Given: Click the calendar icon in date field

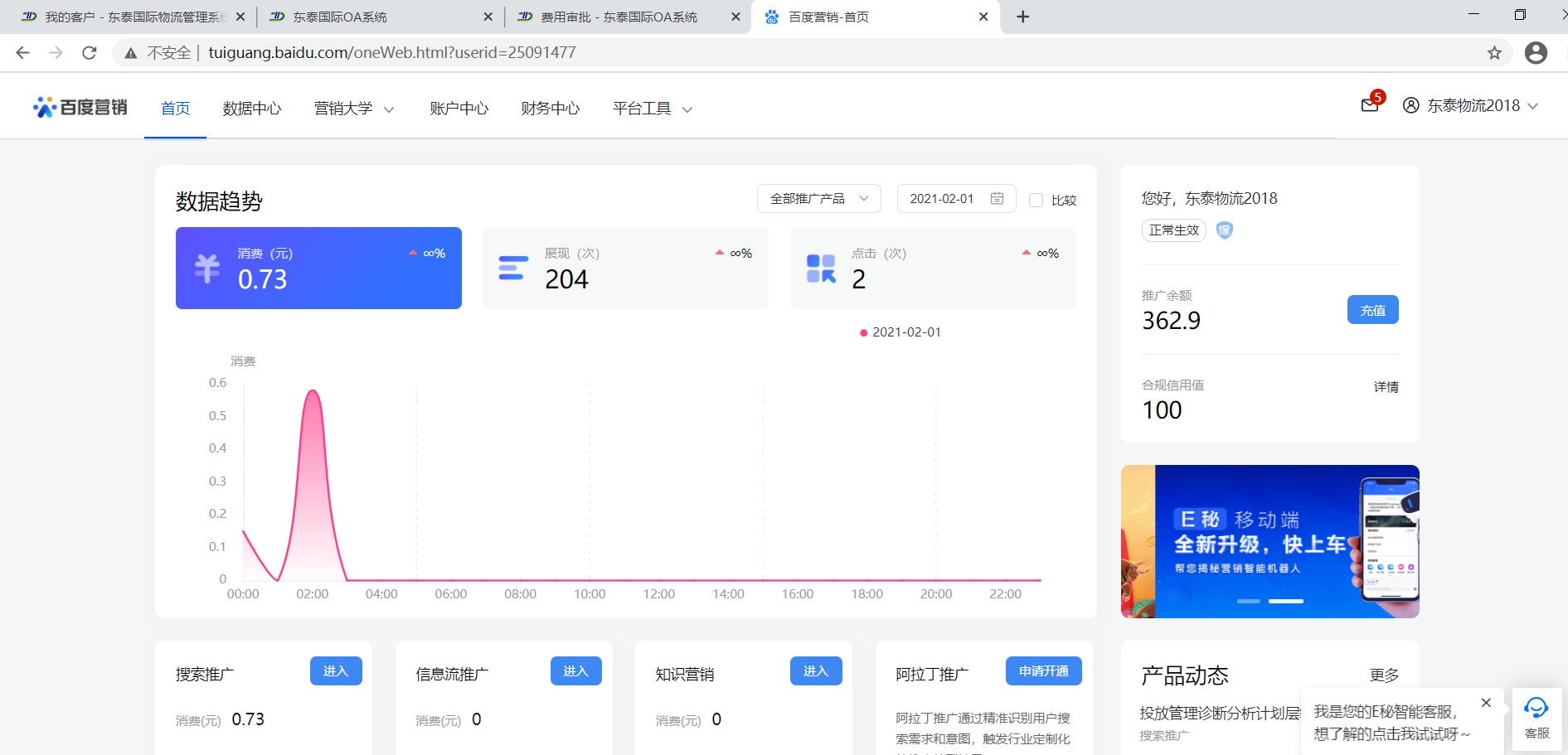Looking at the screenshot, I should [x=997, y=198].
